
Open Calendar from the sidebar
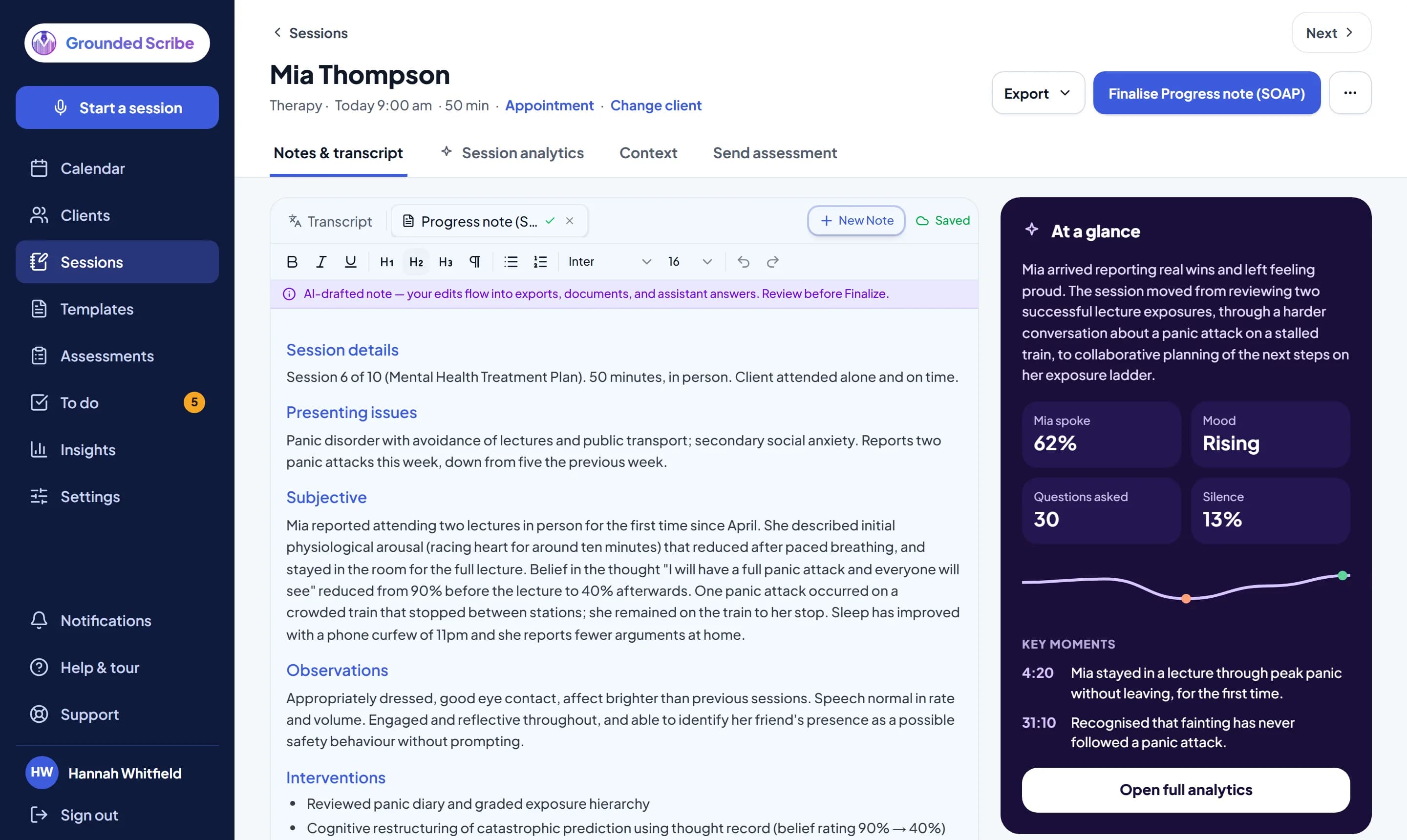(117, 168)
